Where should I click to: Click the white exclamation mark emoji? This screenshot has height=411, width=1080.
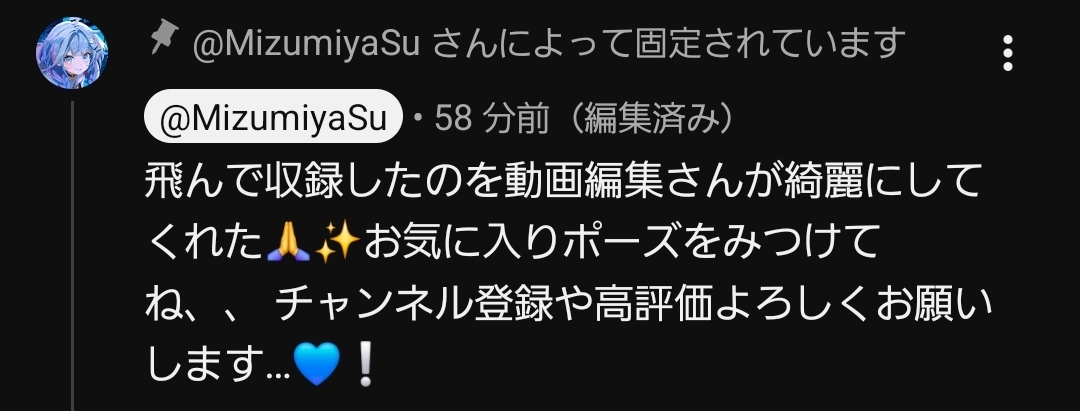coord(366,363)
